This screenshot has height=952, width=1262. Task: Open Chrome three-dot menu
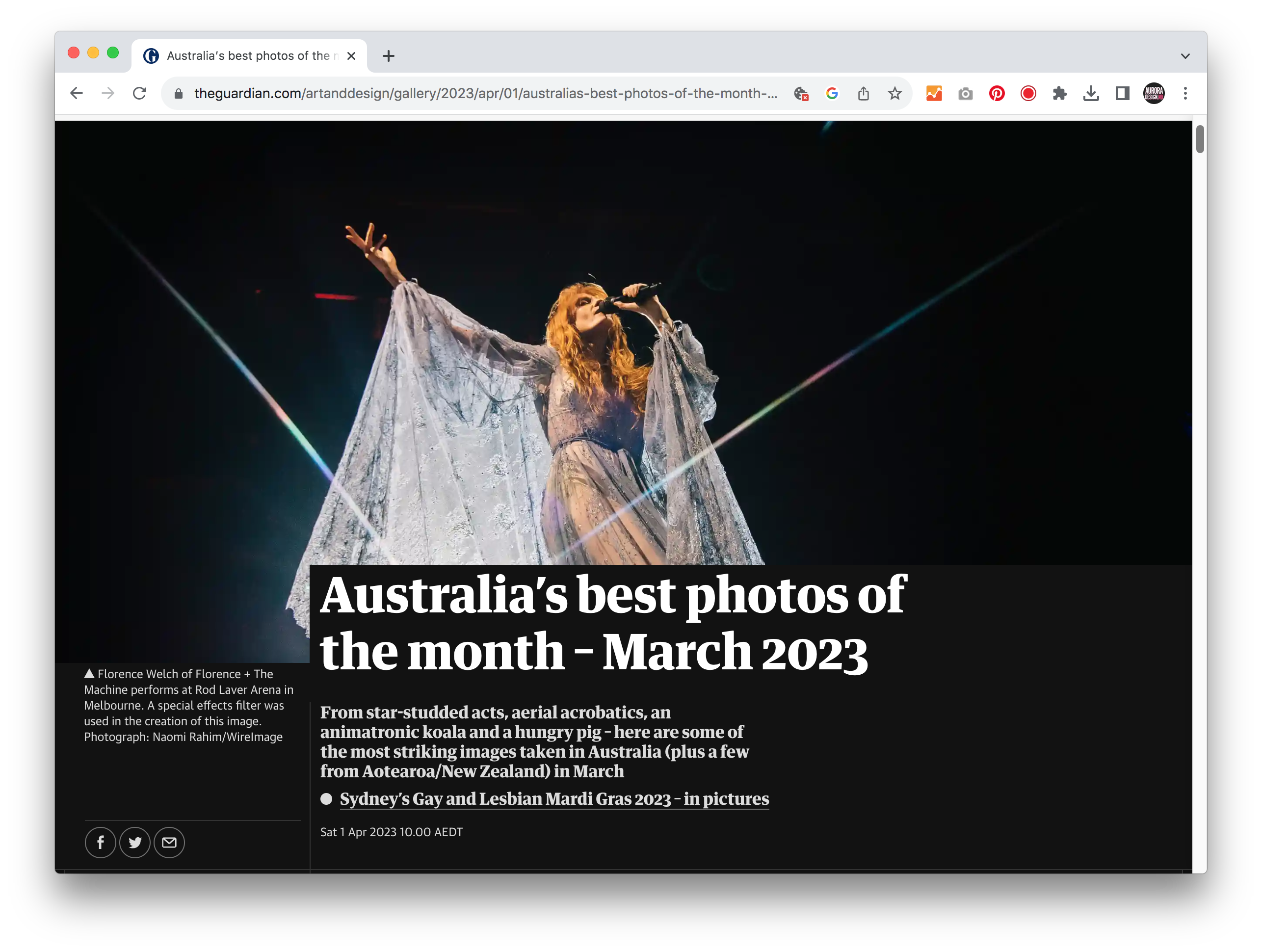click(1185, 94)
